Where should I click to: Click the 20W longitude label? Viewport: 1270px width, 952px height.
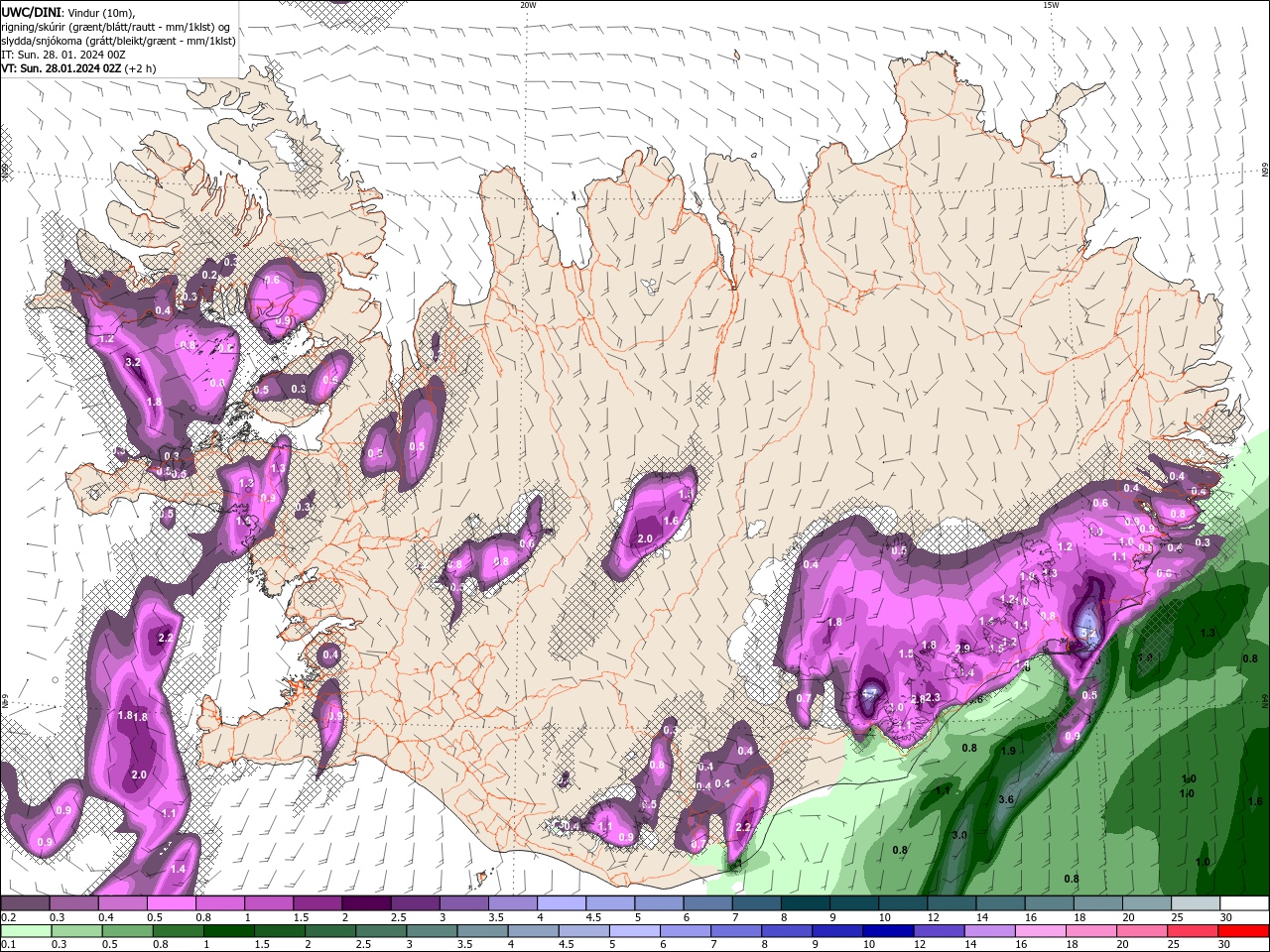click(x=528, y=5)
